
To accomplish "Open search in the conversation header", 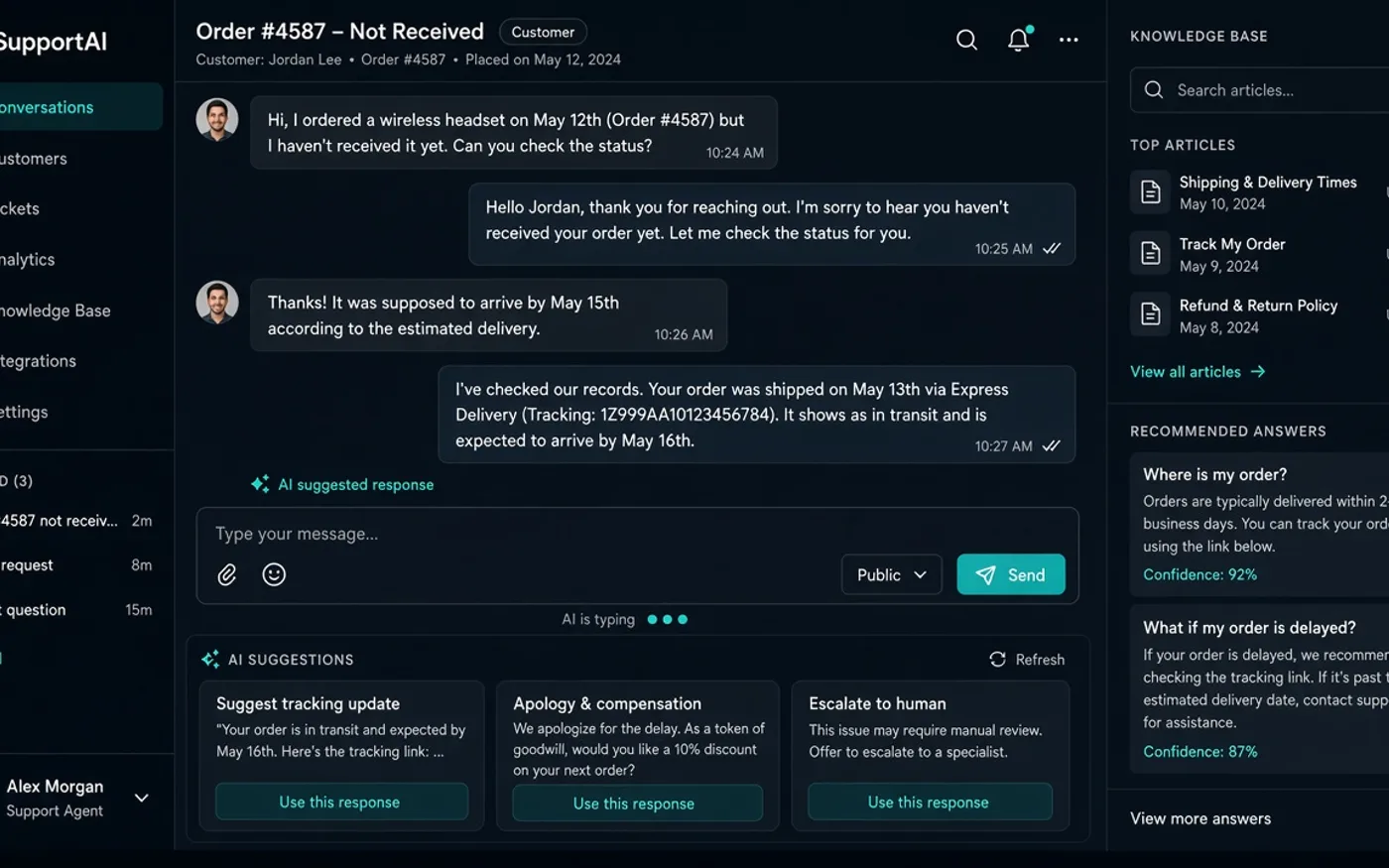I will coord(966,40).
